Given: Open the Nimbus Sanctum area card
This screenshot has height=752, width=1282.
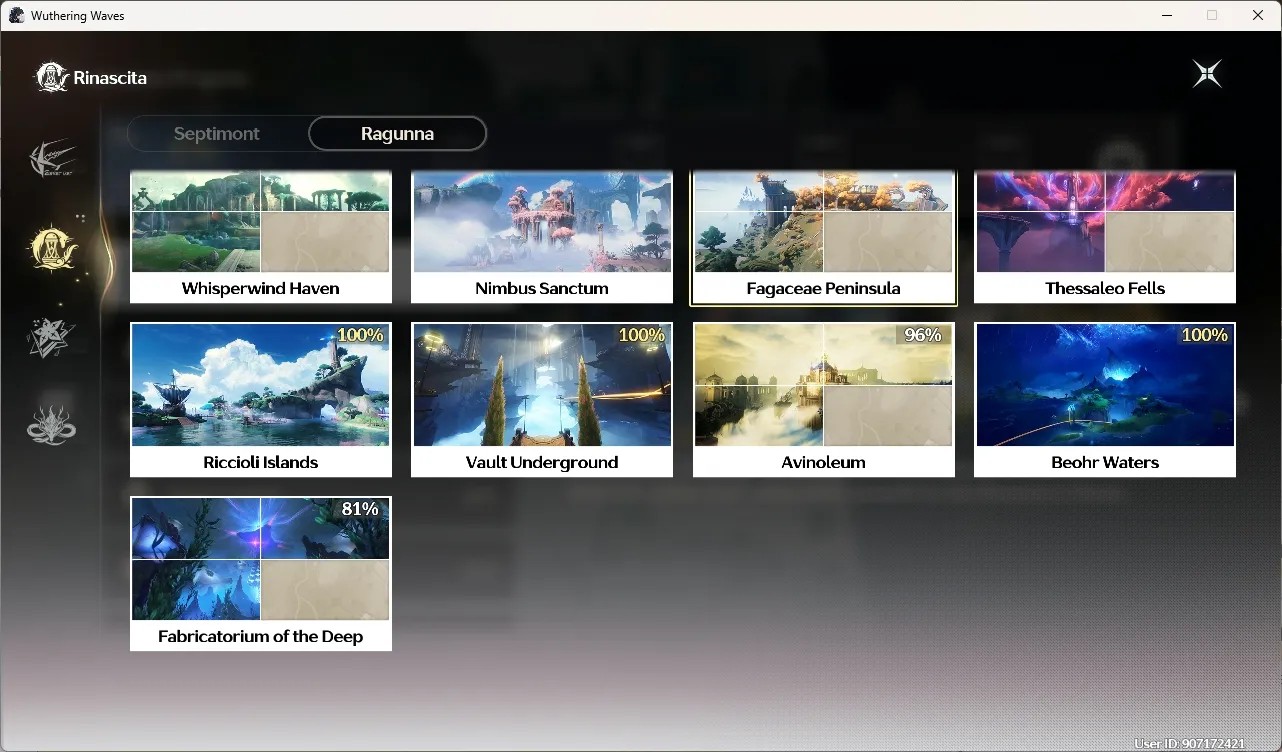Looking at the screenshot, I should tap(542, 237).
